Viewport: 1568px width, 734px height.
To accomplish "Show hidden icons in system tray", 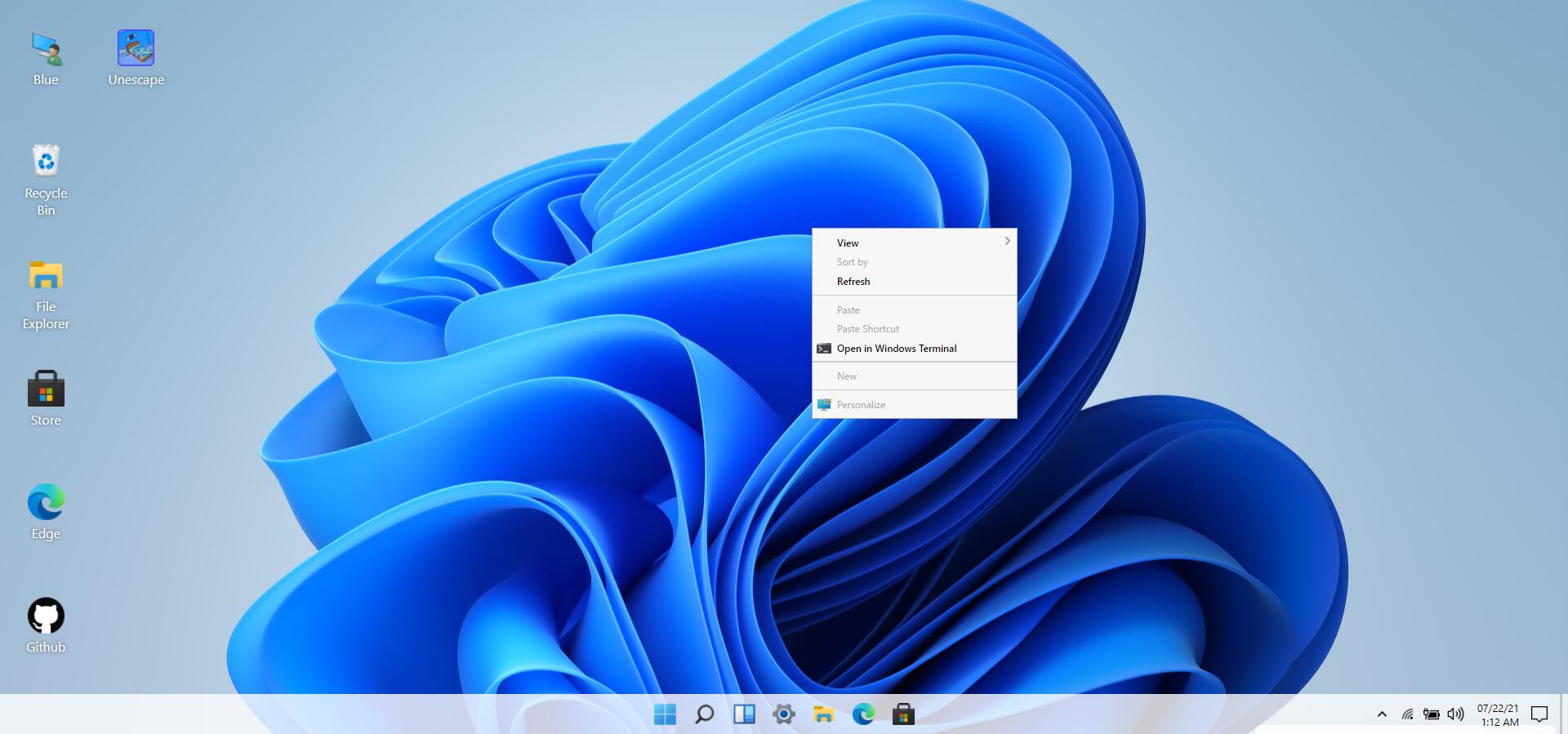I will pyautogui.click(x=1382, y=714).
